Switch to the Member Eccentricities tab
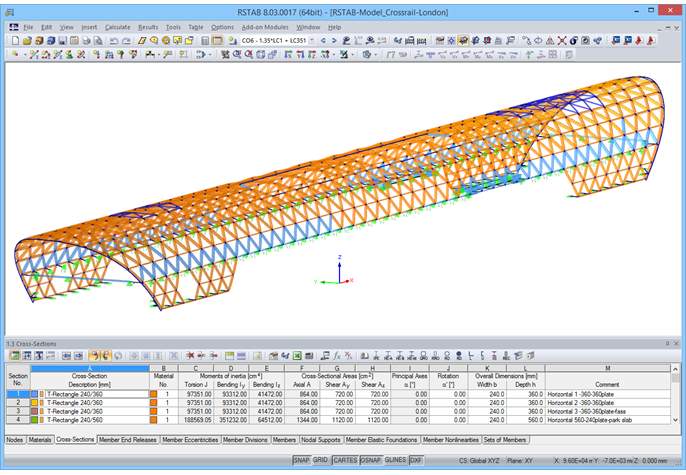 coord(190,440)
